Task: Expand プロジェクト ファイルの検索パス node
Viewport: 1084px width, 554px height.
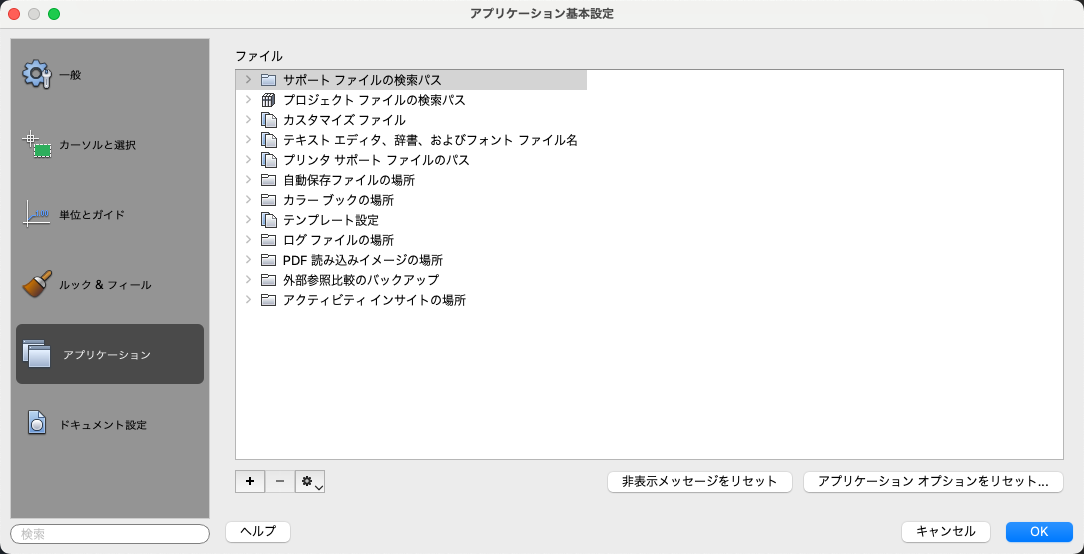Action: (248, 100)
